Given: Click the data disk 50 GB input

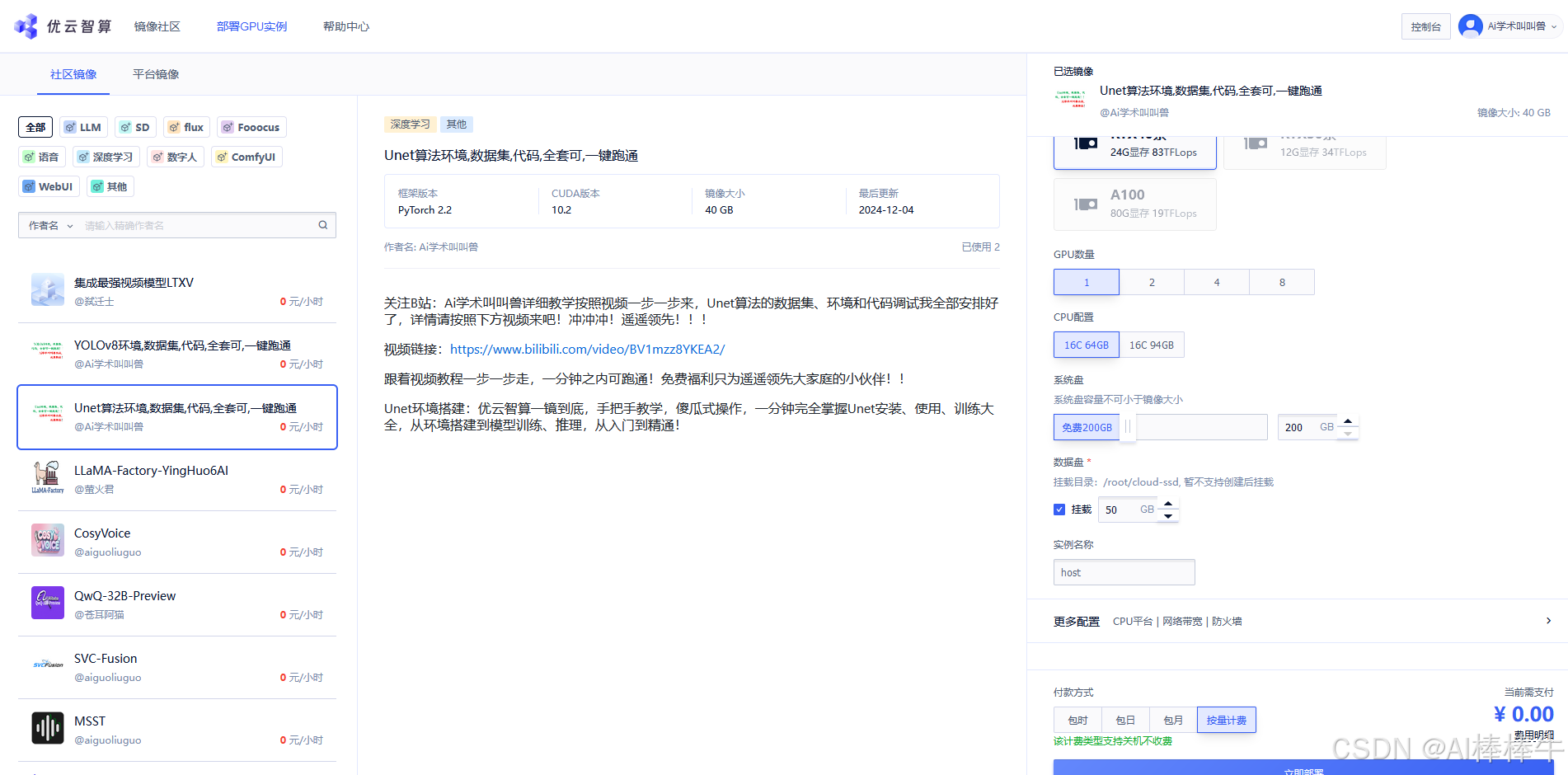Looking at the screenshot, I should pyautogui.click(x=1128, y=510).
